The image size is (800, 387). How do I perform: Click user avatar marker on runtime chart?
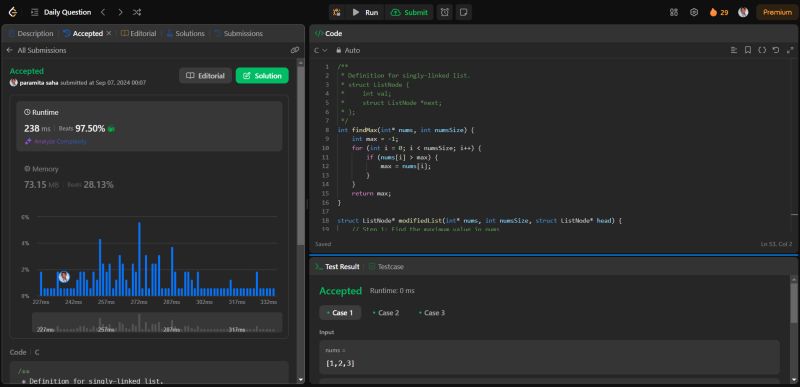(64, 277)
